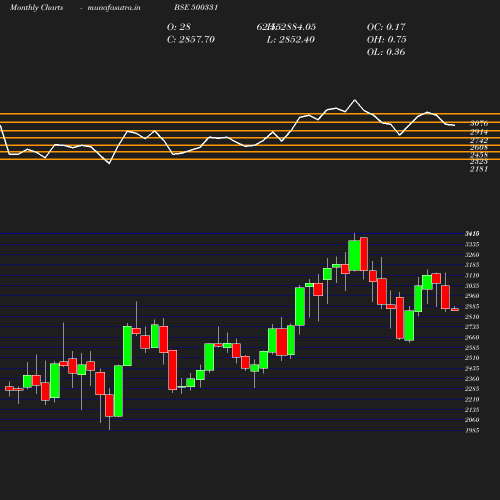The image size is (500, 500).
Task: Click the "OC: 0.17" reading
Action: pos(386,27)
